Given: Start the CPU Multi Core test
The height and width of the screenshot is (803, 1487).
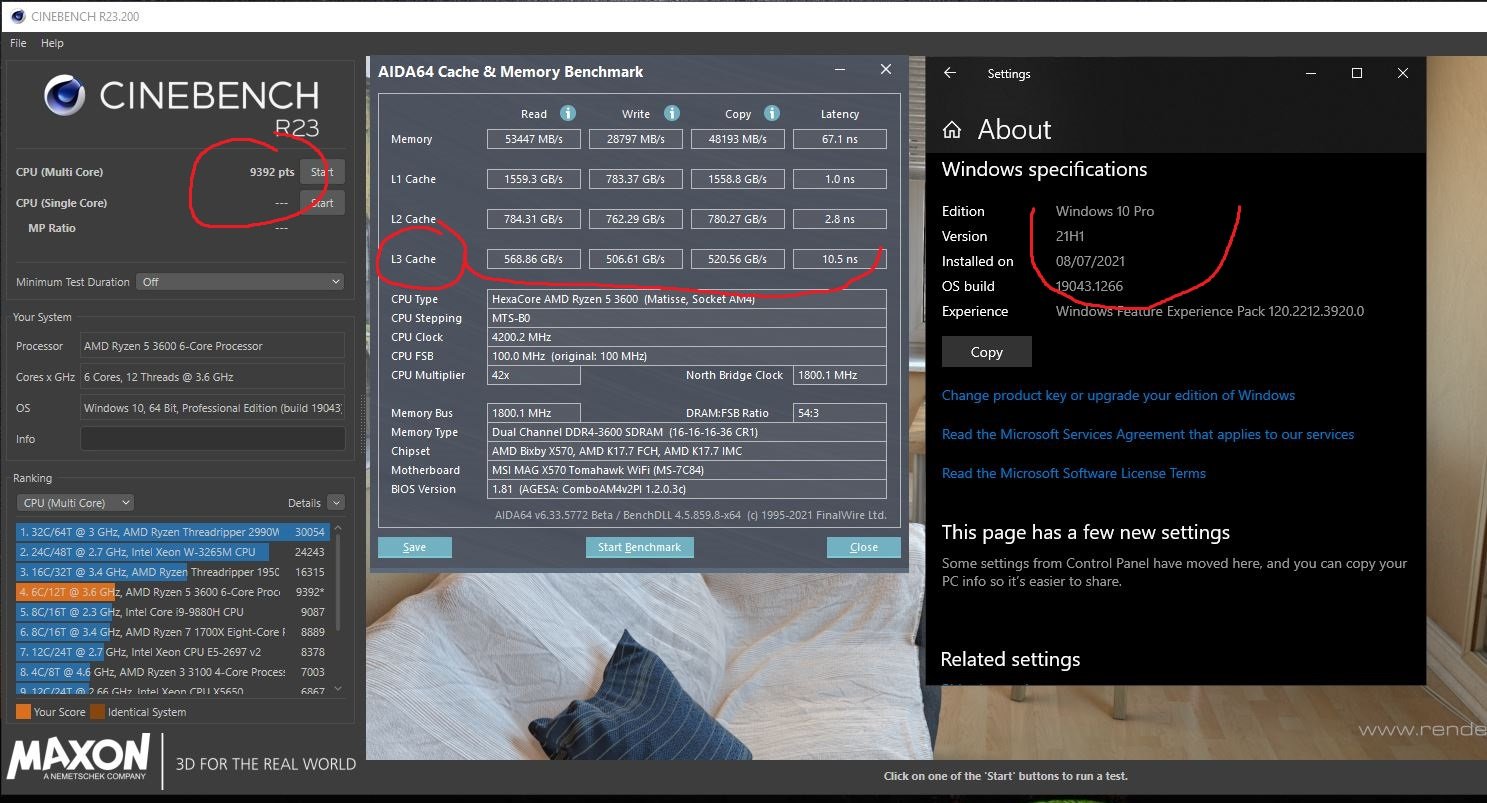Looking at the screenshot, I should point(322,172).
